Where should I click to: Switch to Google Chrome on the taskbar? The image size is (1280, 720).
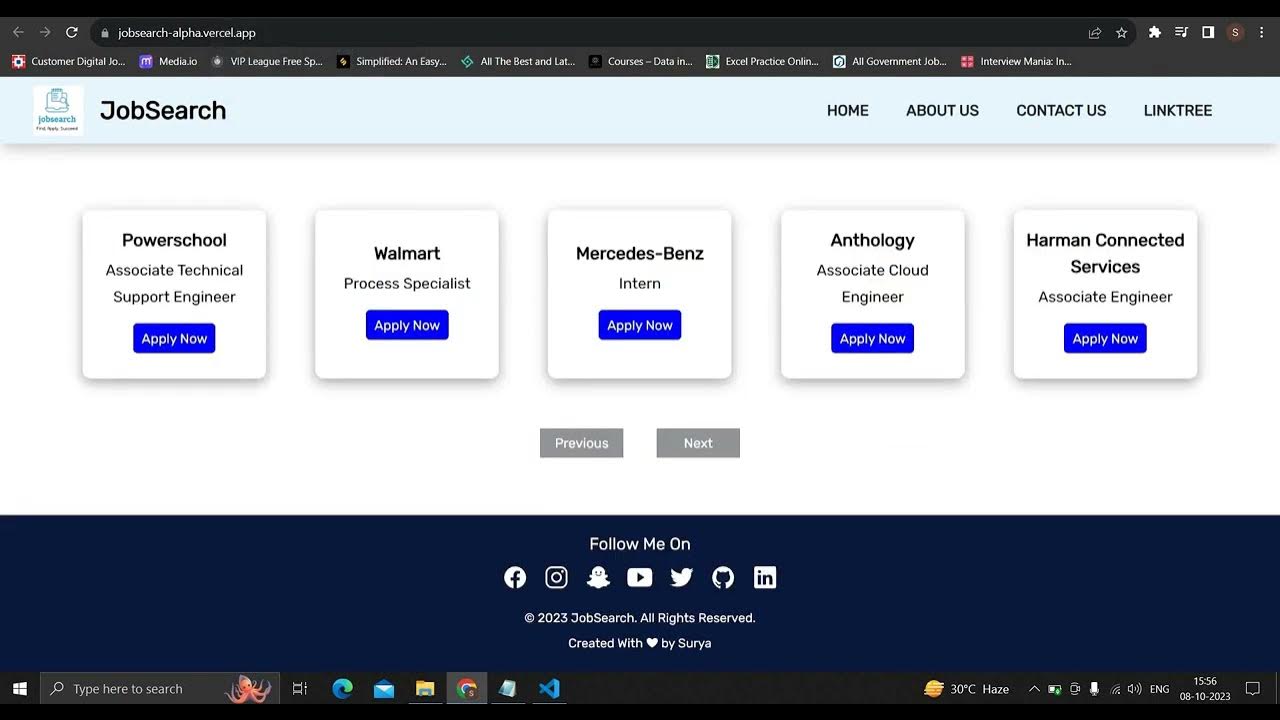click(x=467, y=689)
